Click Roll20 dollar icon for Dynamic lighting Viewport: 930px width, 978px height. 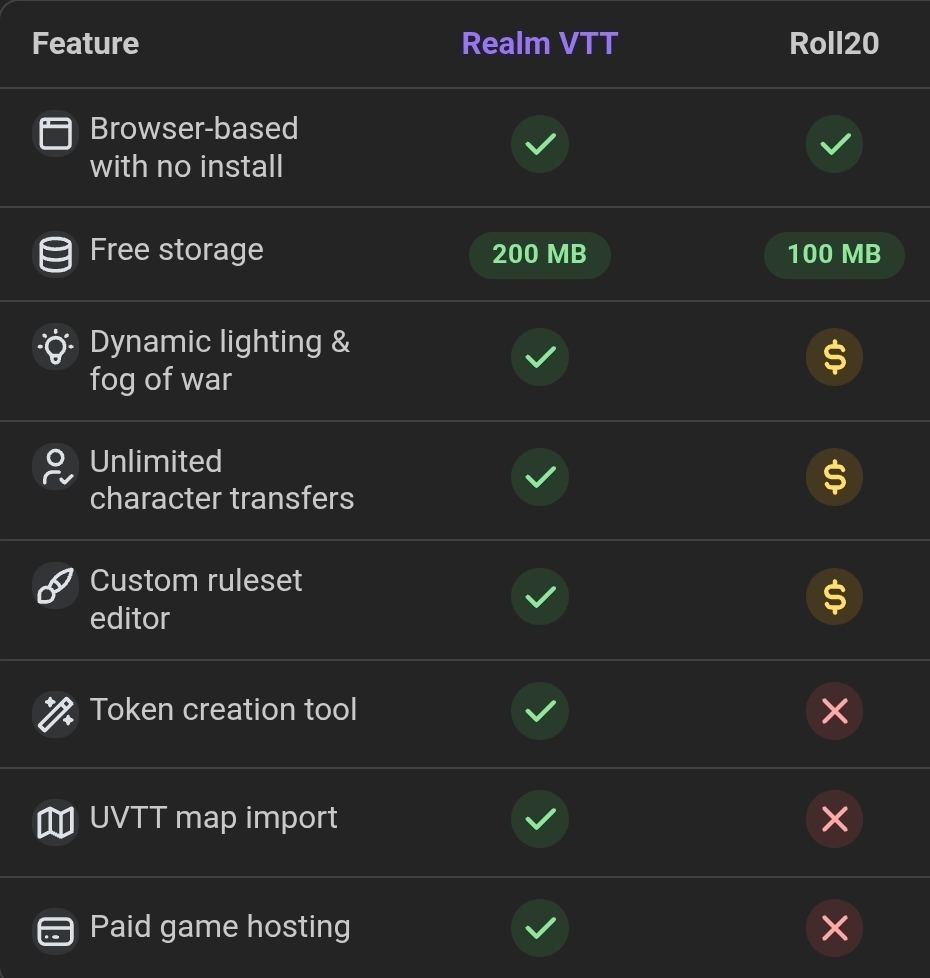pyautogui.click(x=834, y=357)
